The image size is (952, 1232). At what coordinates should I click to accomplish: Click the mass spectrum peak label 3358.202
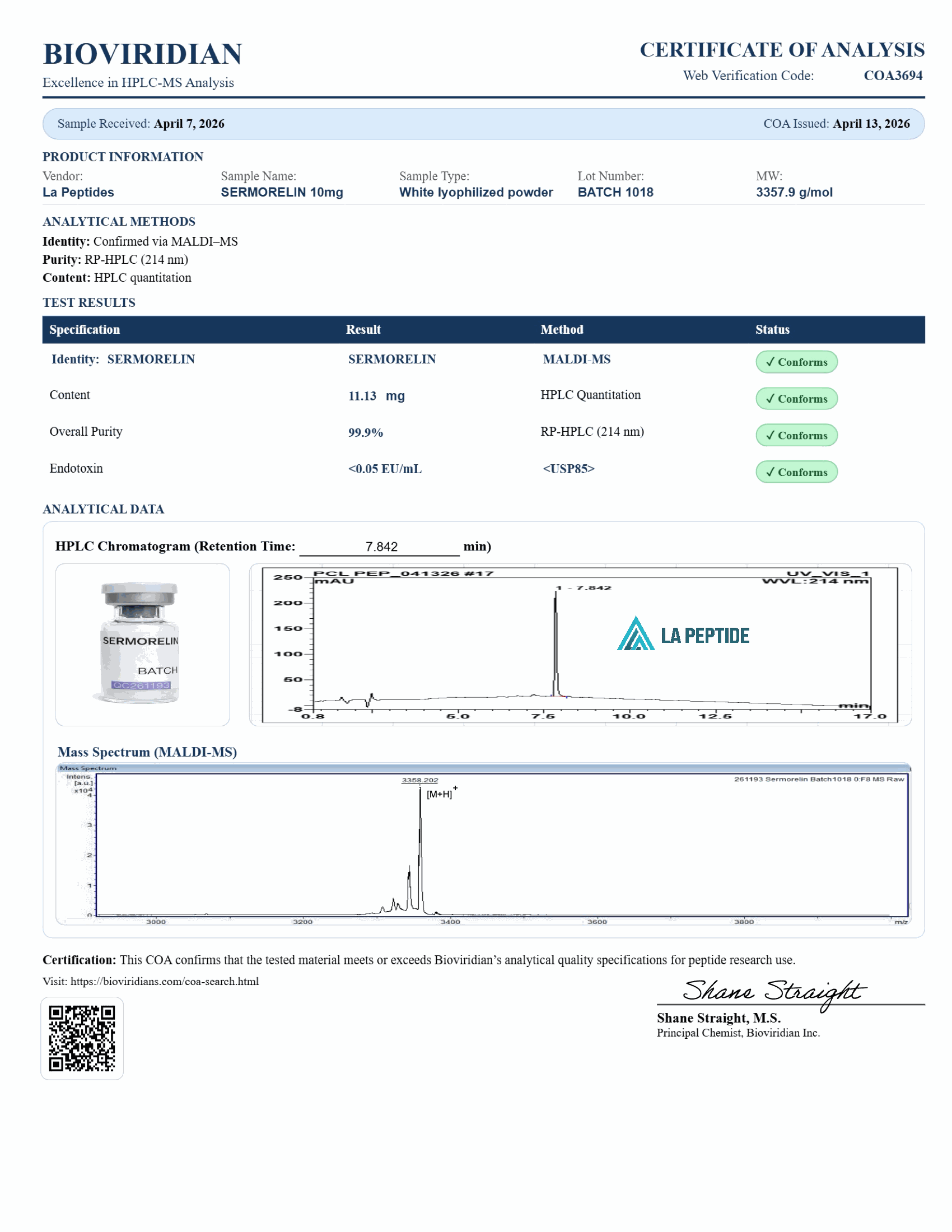[x=419, y=780]
